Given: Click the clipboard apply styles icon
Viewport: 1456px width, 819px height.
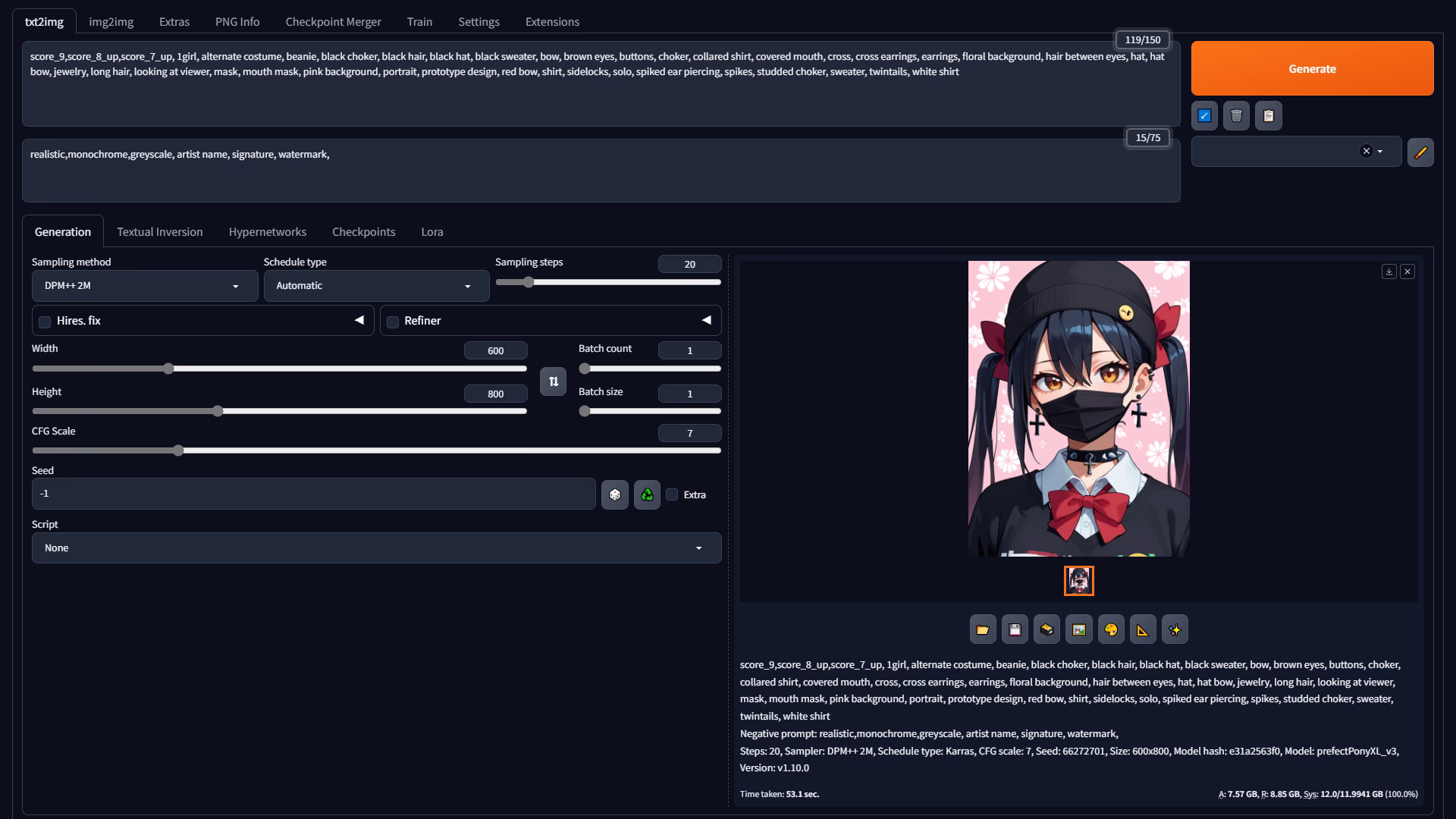Looking at the screenshot, I should 1269,116.
